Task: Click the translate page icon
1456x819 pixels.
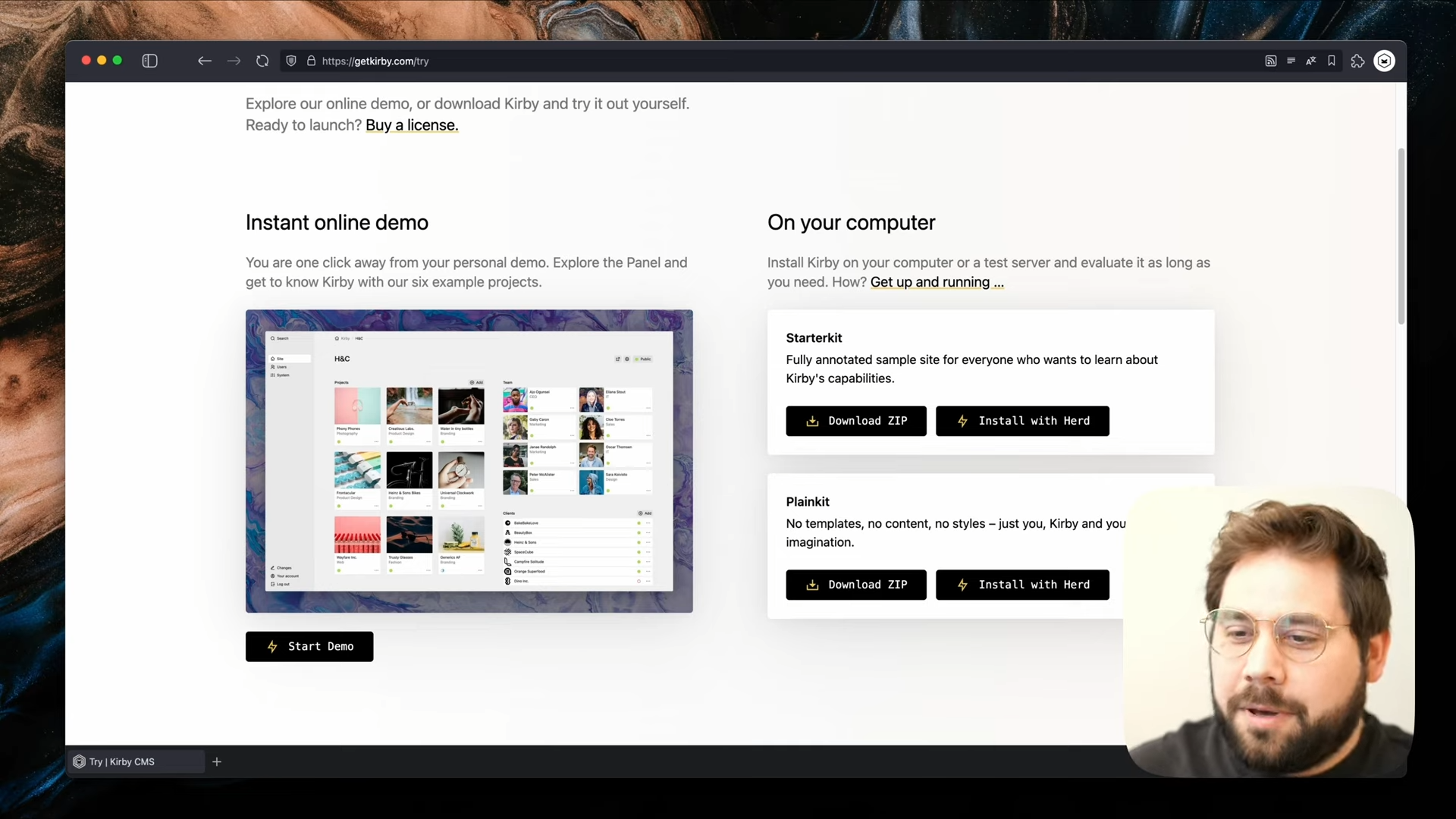Action: [x=1310, y=61]
